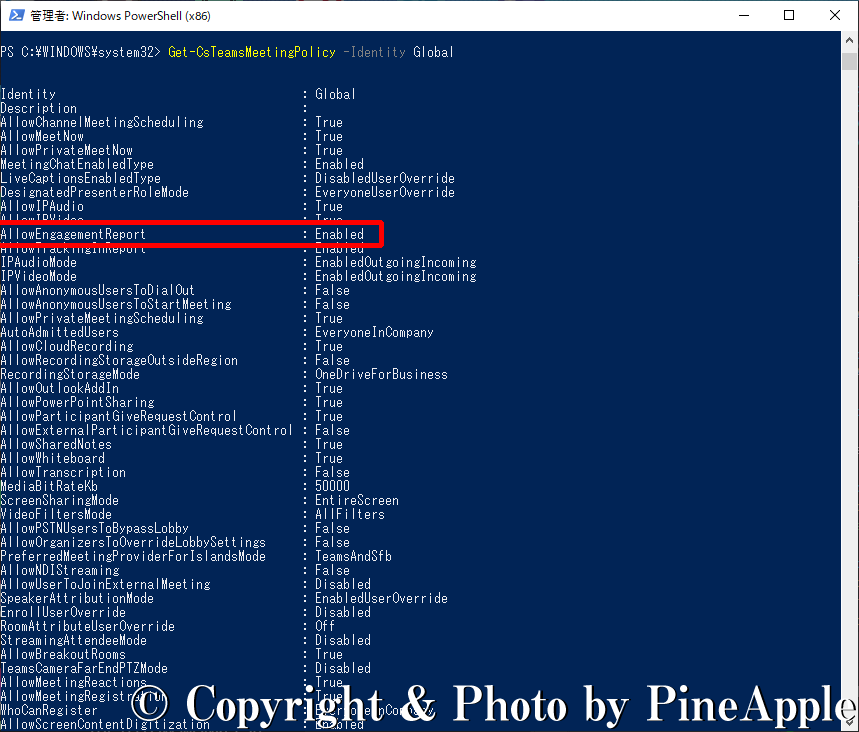
Task: Click the empty scrollbar track below the thumb
Action: 849,400
